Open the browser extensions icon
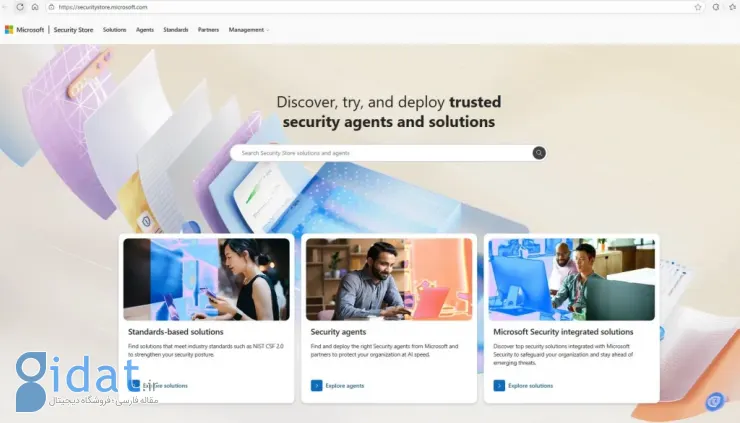 (x=715, y=7)
